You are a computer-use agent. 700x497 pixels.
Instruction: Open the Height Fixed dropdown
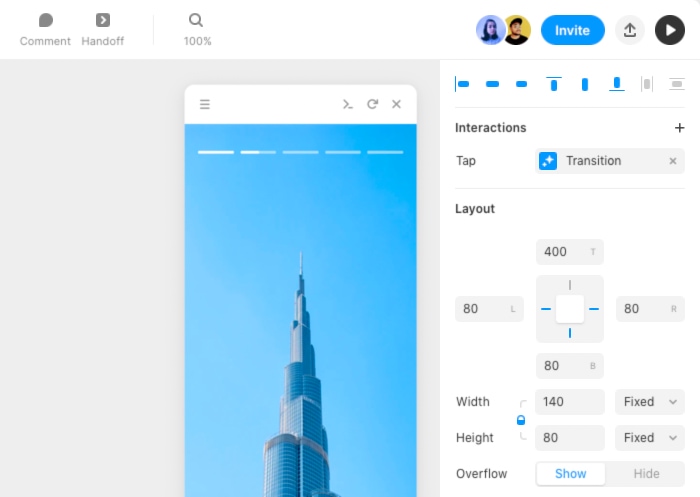650,438
